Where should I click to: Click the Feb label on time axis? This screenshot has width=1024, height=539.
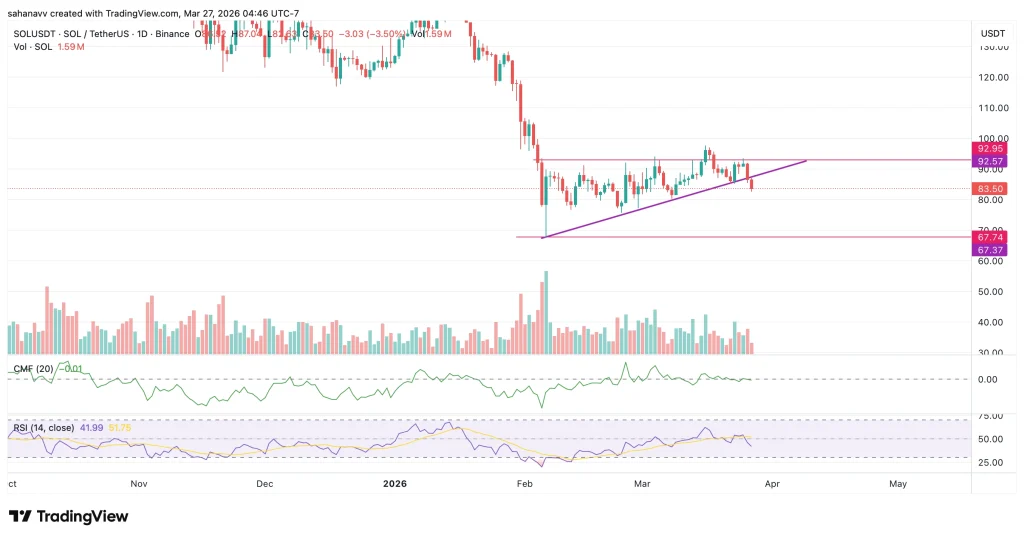click(x=524, y=483)
